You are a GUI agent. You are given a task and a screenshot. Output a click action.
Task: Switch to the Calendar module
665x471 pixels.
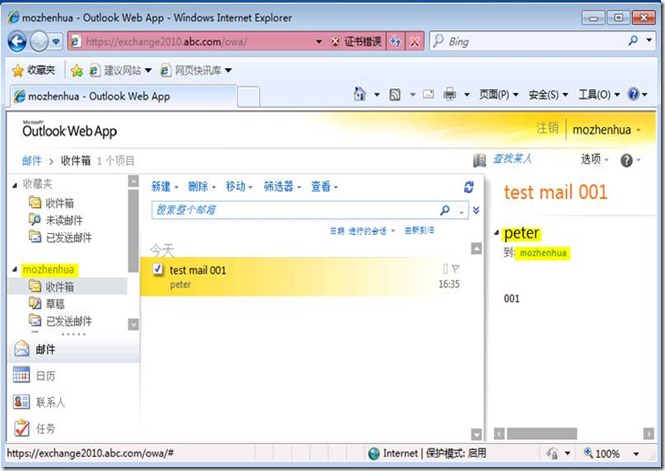[x=73, y=376]
